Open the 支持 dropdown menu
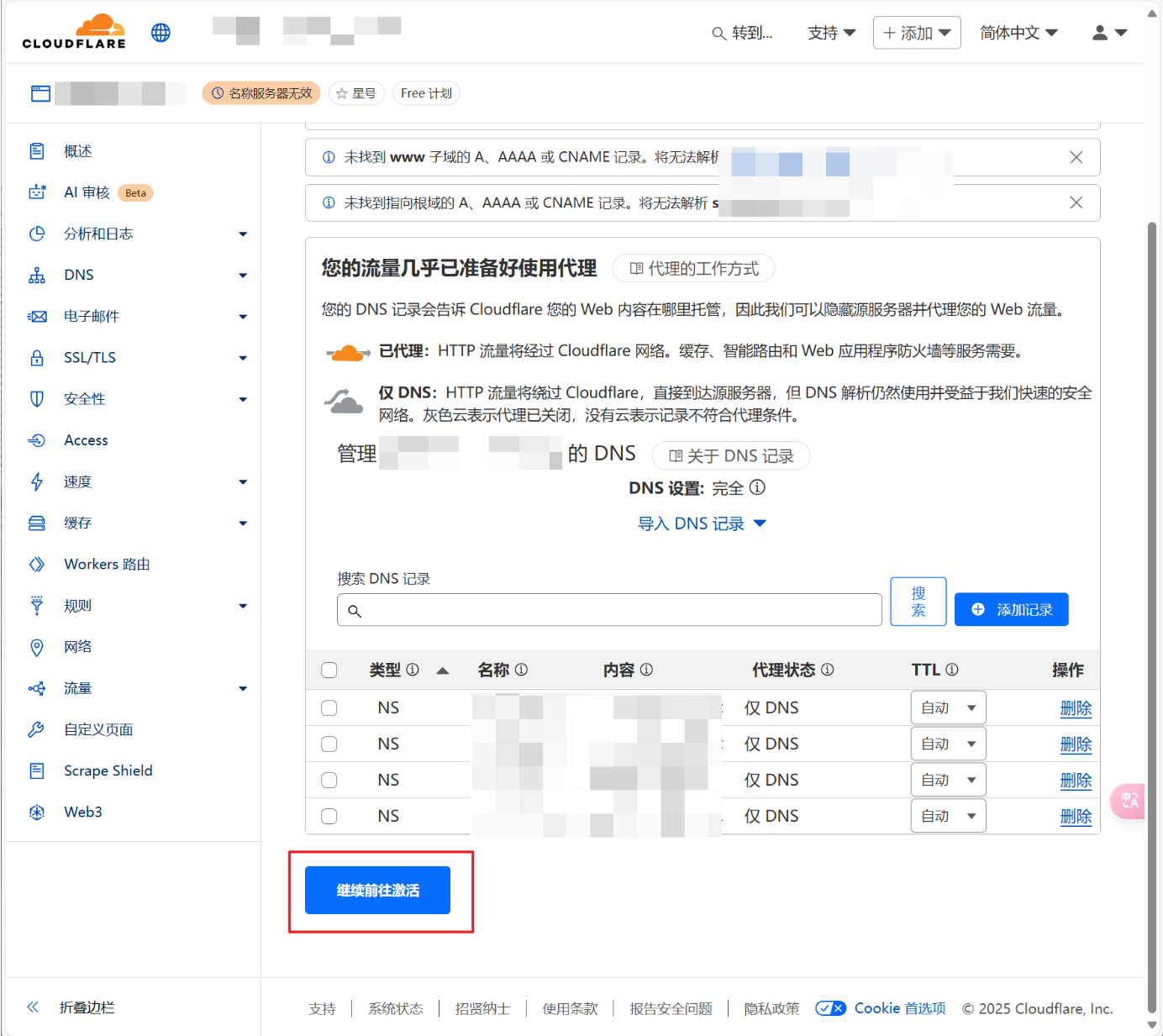 831,33
